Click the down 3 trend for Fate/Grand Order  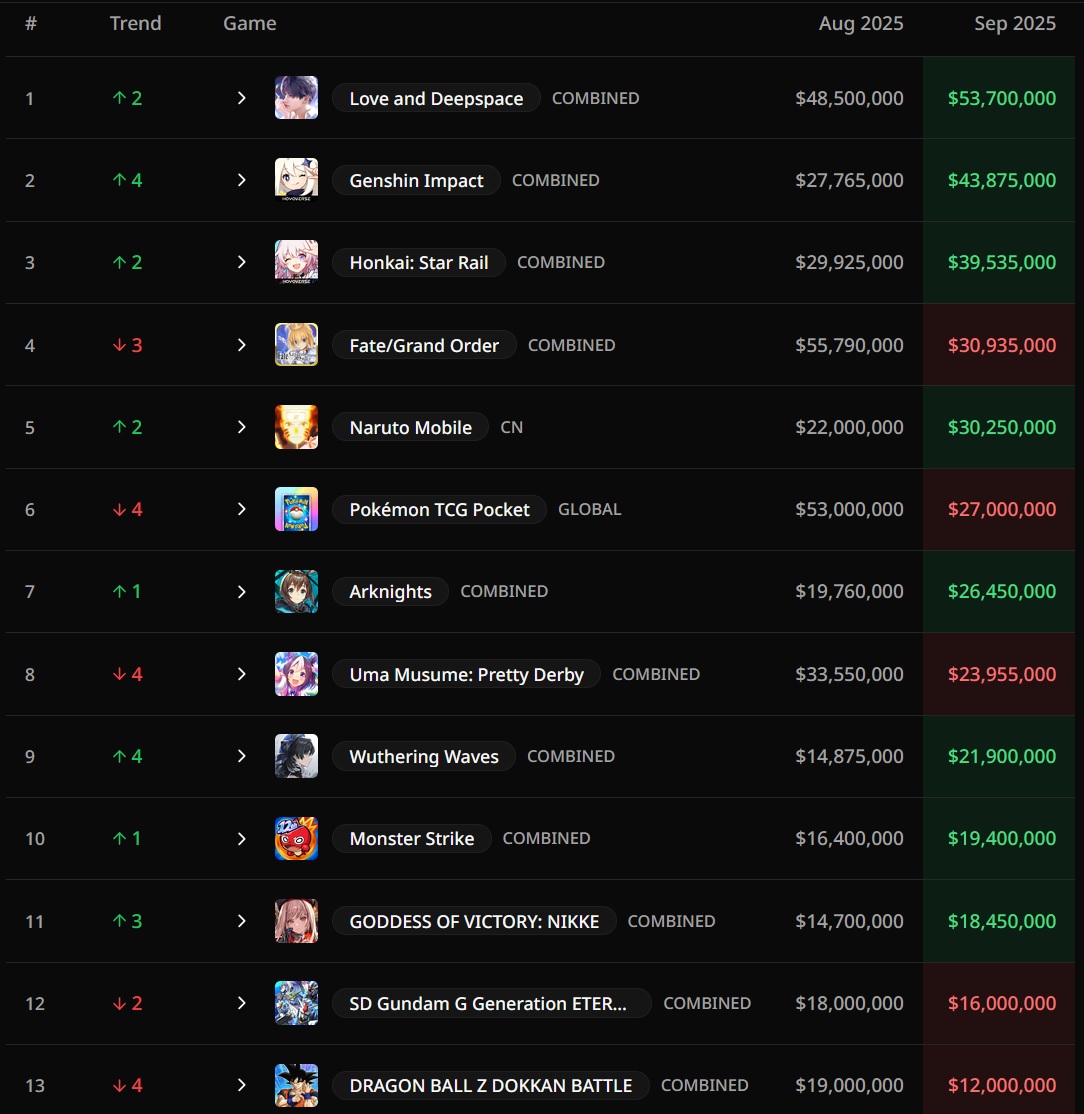(x=128, y=345)
